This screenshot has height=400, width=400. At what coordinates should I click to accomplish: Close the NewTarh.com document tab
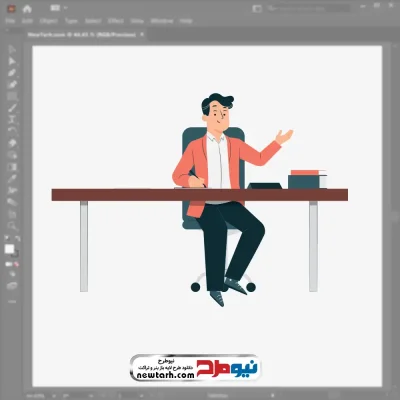coord(142,34)
